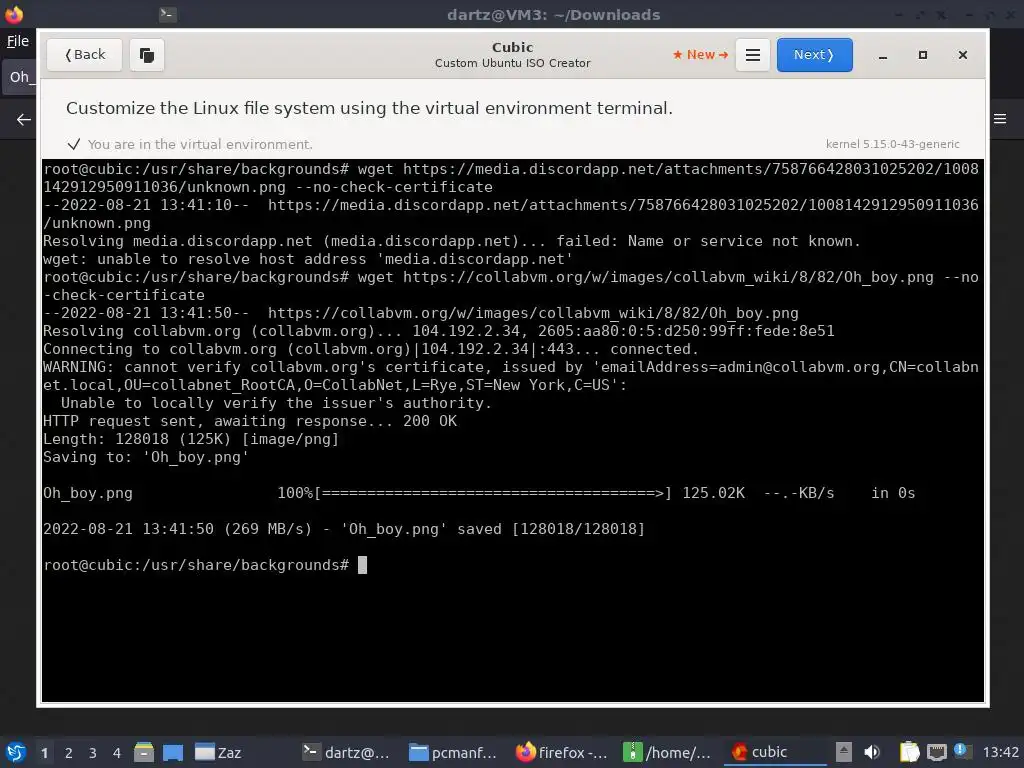Open the volume speaker tray icon
Viewport: 1024px width, 768px height.
click(872, 752)
